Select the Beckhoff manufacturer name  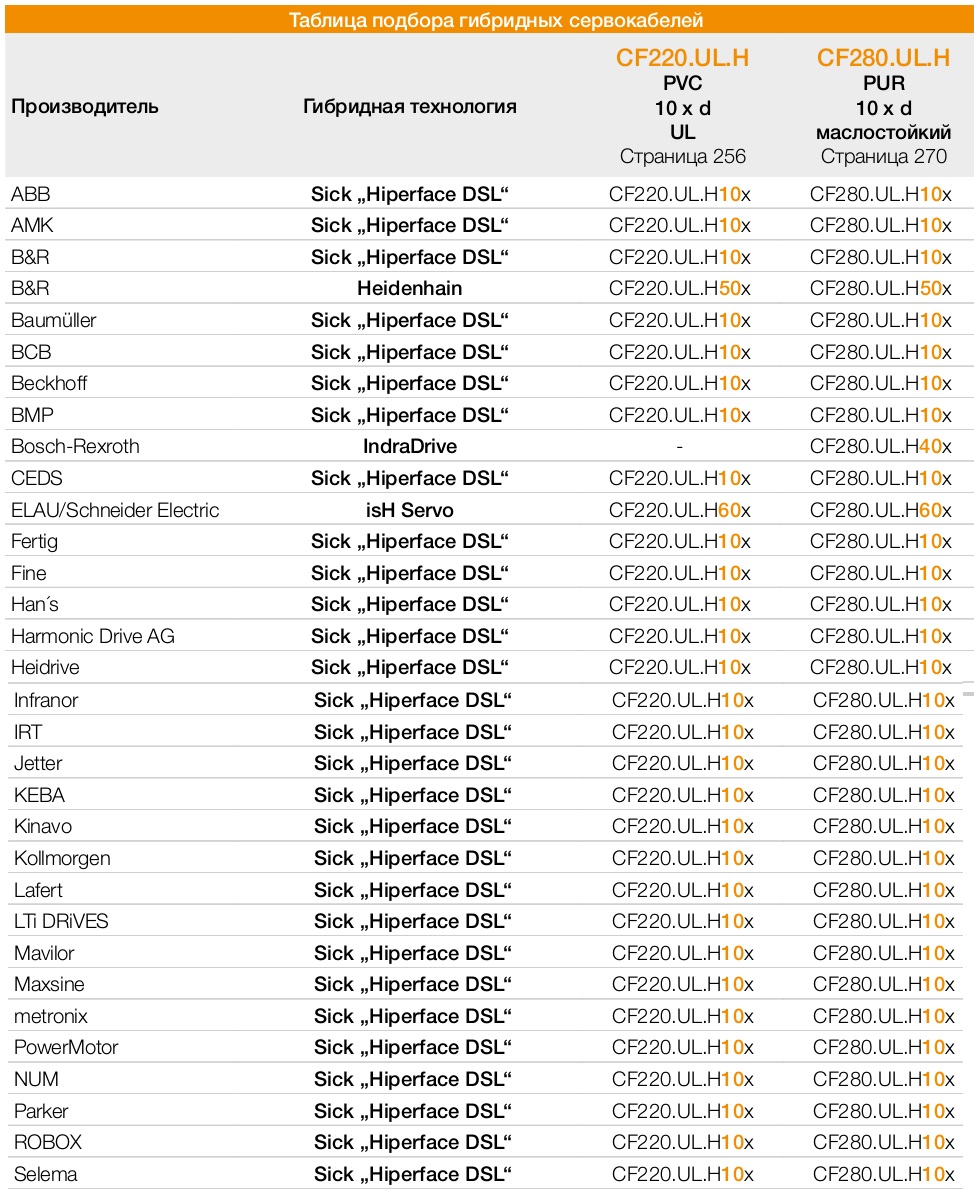49,384
